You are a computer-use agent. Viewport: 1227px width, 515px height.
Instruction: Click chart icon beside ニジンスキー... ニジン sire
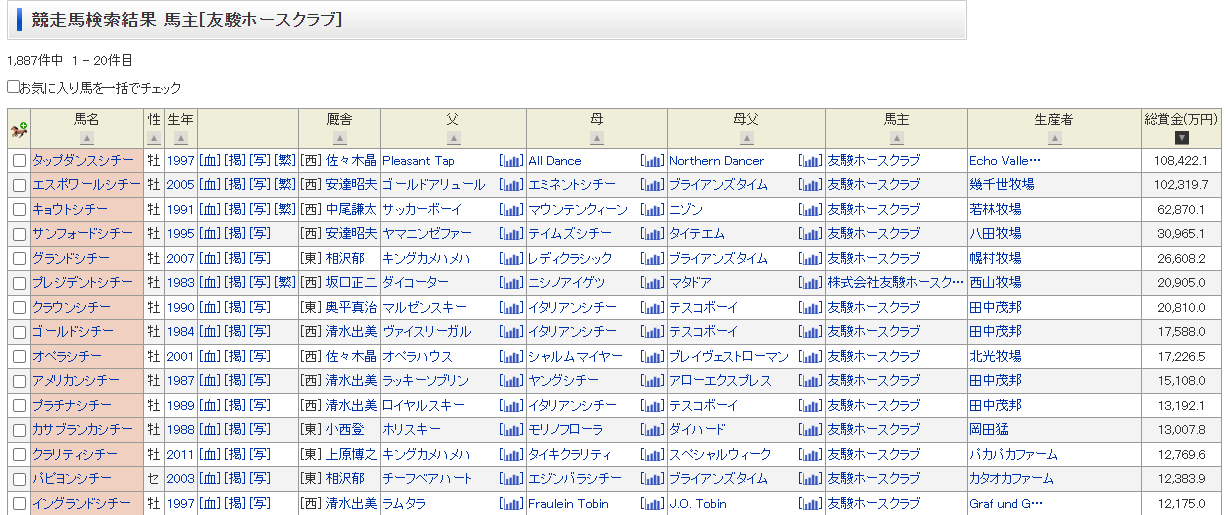tap(810, 210)
